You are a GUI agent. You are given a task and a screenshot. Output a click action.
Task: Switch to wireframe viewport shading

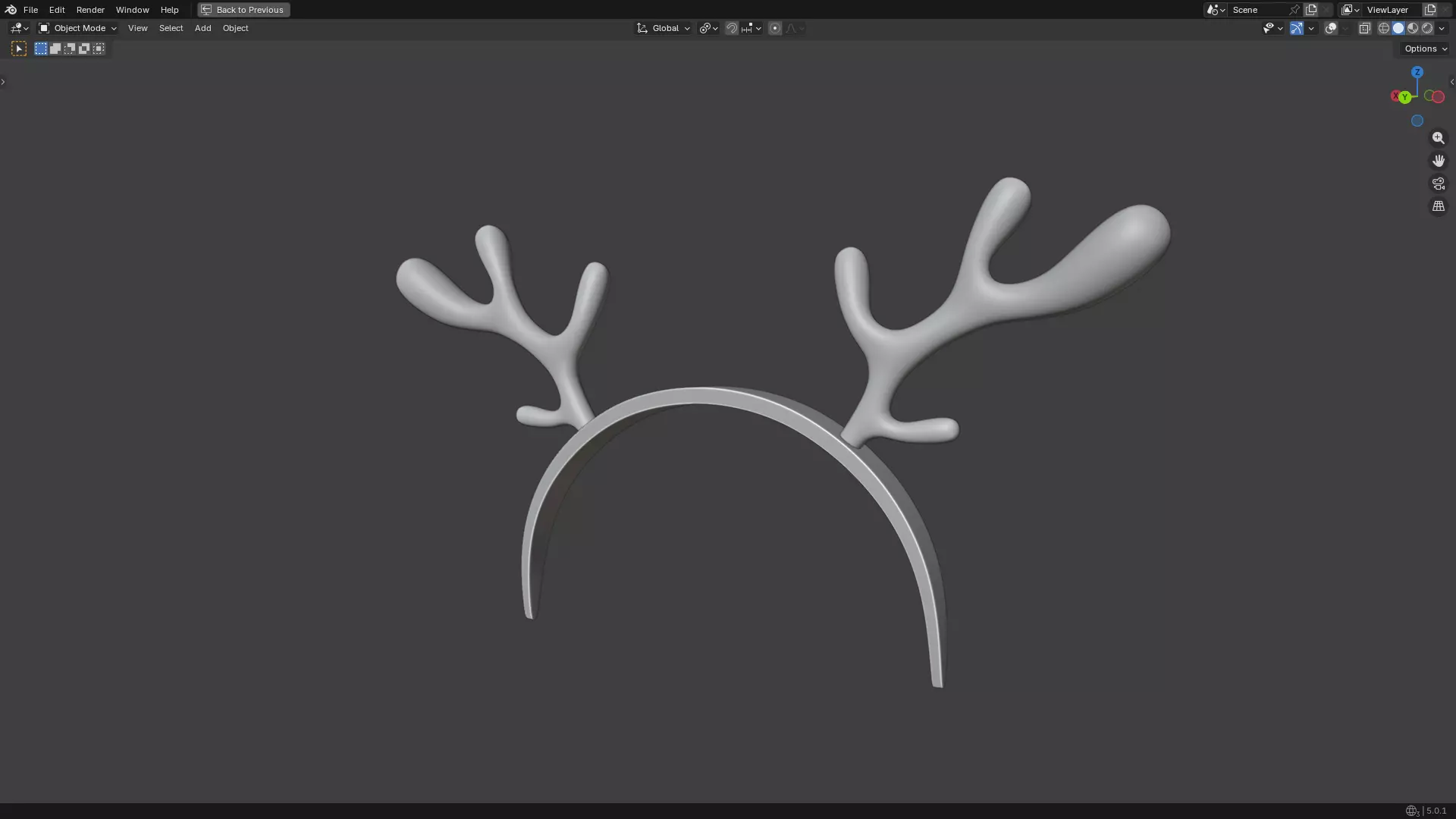pyautogui.click(x=1384, y=28)
